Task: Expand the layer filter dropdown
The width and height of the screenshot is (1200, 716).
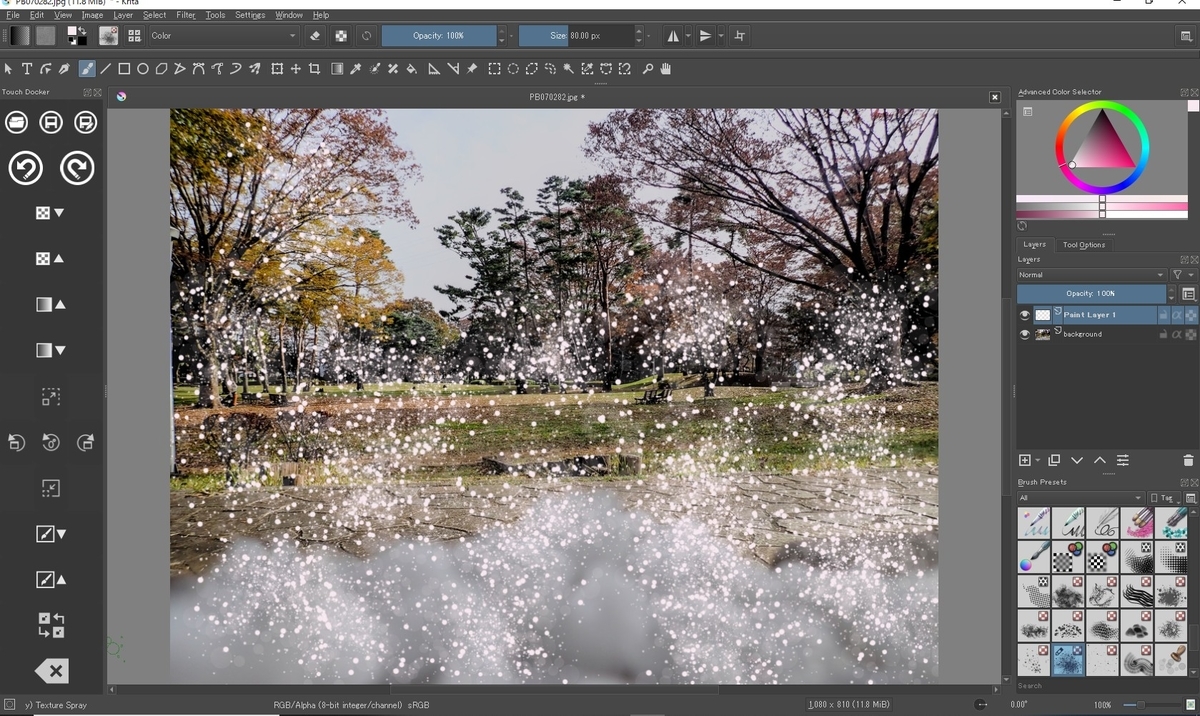Action: (1182, 274)
